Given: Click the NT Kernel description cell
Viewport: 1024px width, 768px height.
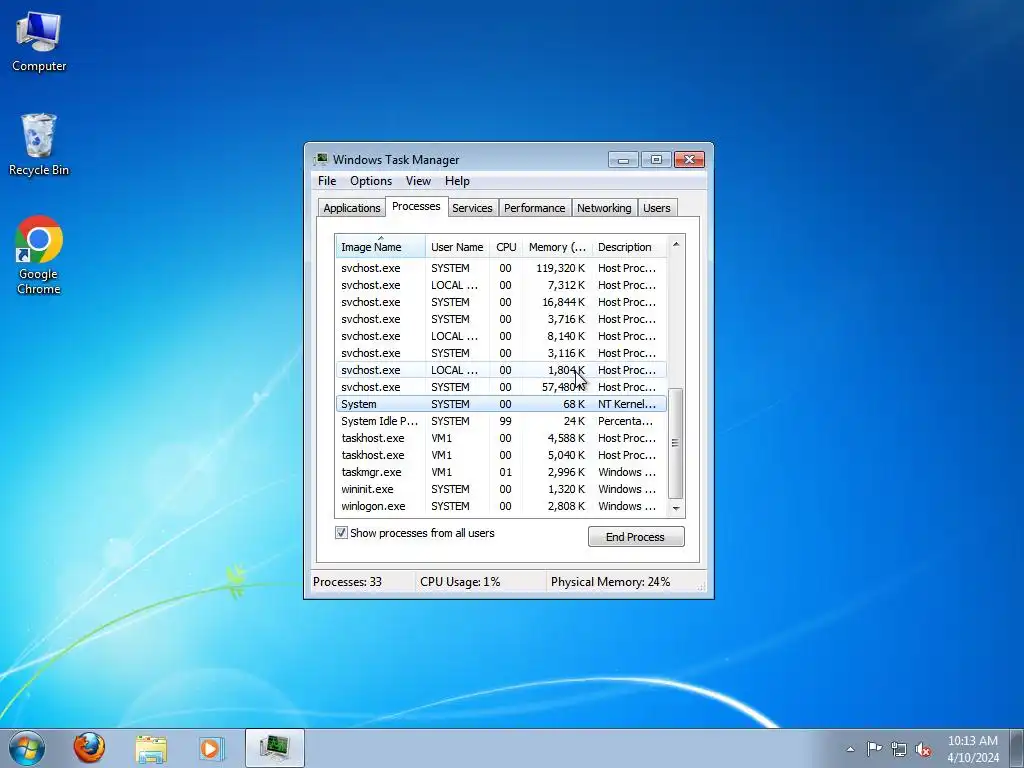Looking at the screenshot, I should click(x=627, y=404).
